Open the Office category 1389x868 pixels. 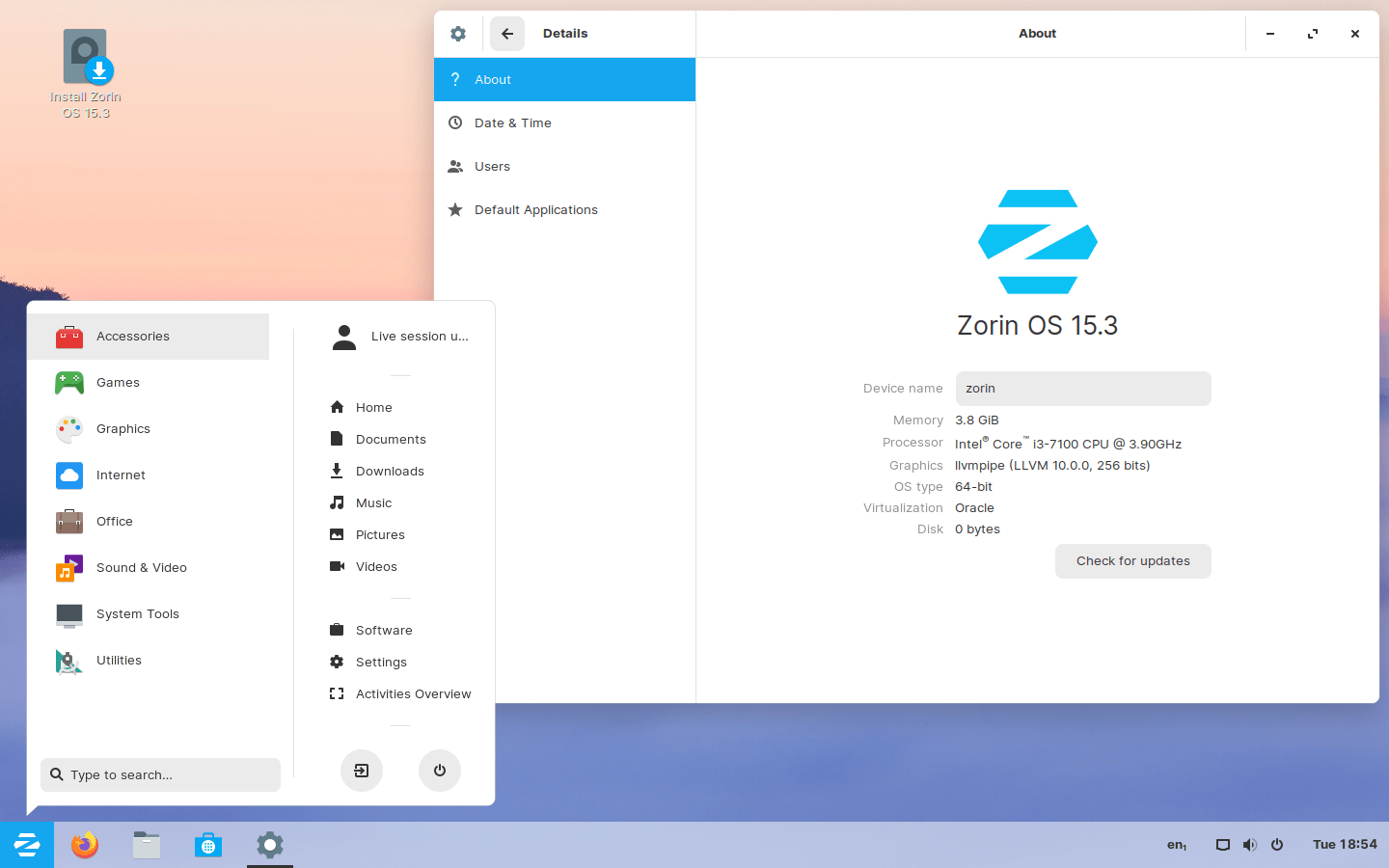click(148, 522)
